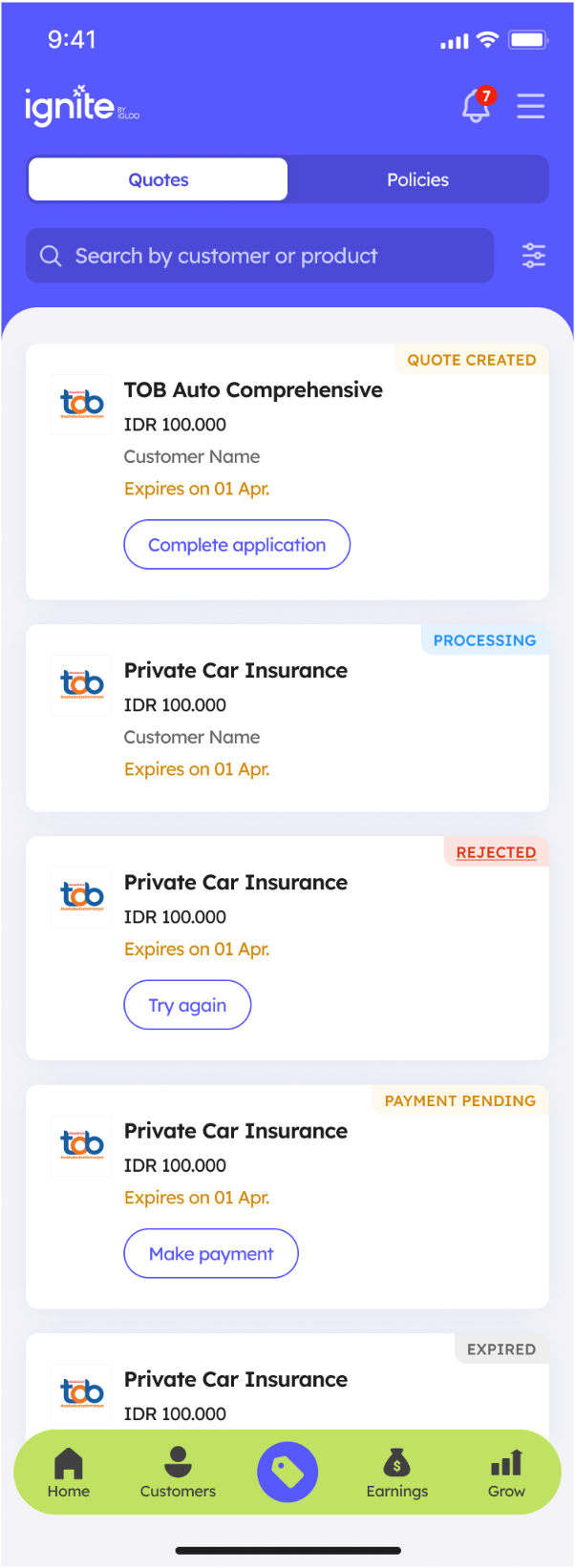The image size is (575, 1568).
Task: Open Earnings in bottom navigation
Action: click(x=396, y=1473)
